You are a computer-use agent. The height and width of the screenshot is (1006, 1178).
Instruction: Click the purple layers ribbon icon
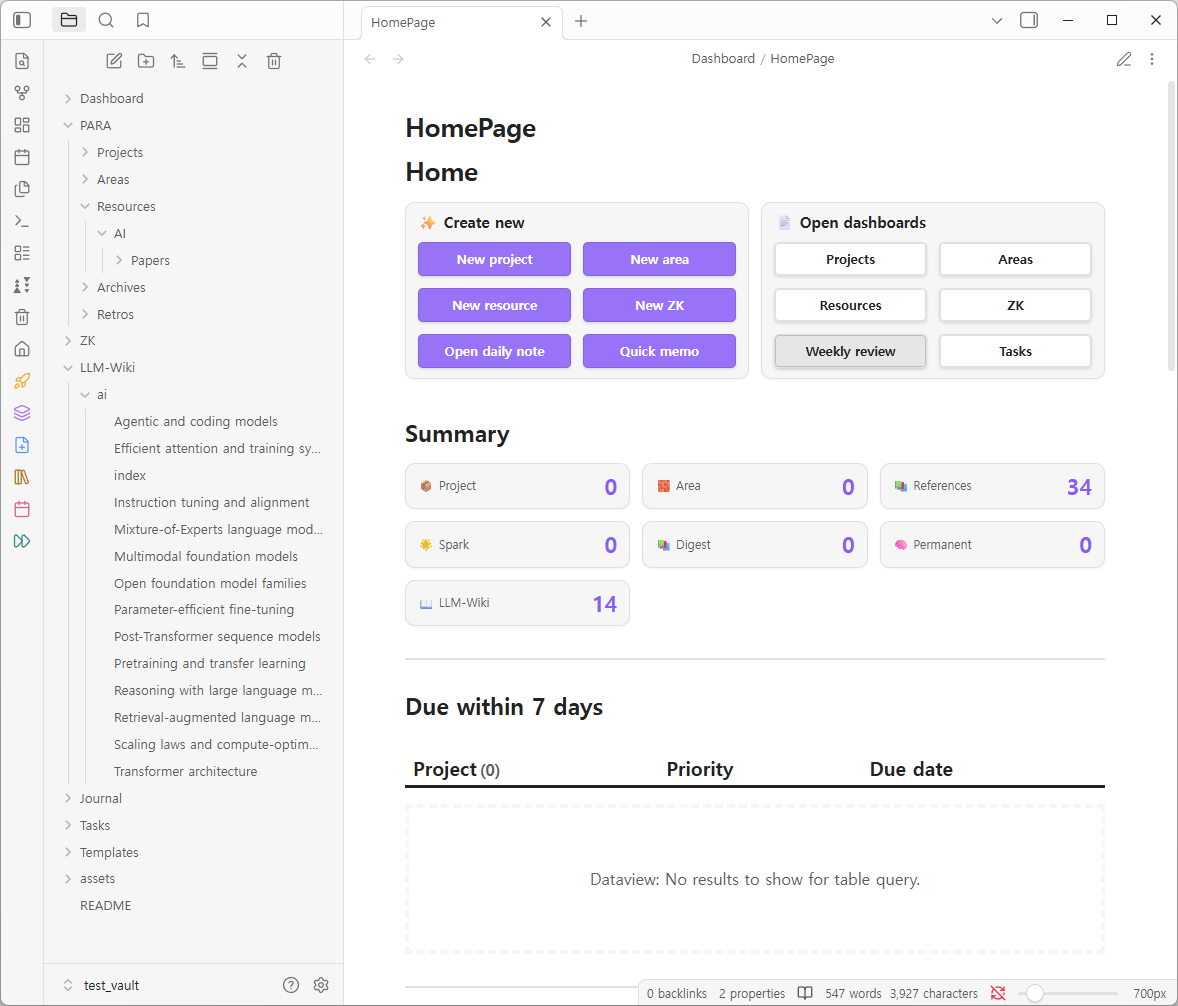[22, 413]
